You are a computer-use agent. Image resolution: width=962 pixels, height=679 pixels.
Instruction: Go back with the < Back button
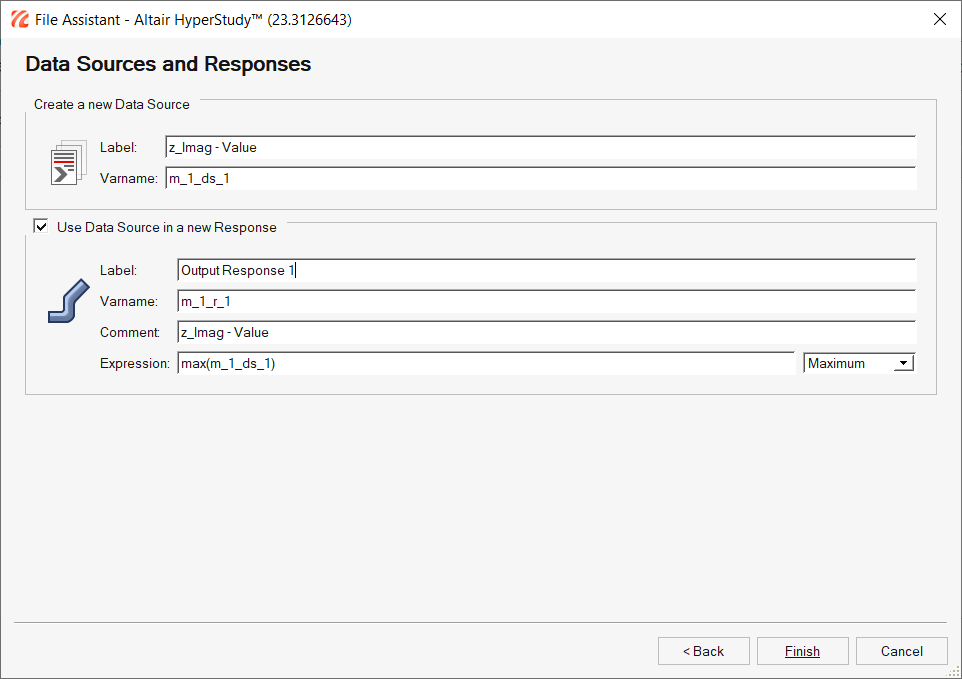pos(704,651)
